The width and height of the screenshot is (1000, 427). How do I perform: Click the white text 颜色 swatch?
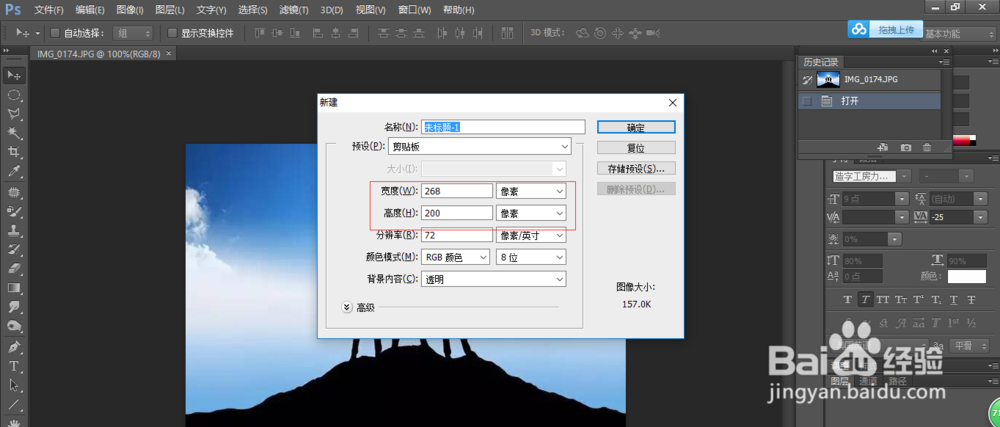[967, 277]
